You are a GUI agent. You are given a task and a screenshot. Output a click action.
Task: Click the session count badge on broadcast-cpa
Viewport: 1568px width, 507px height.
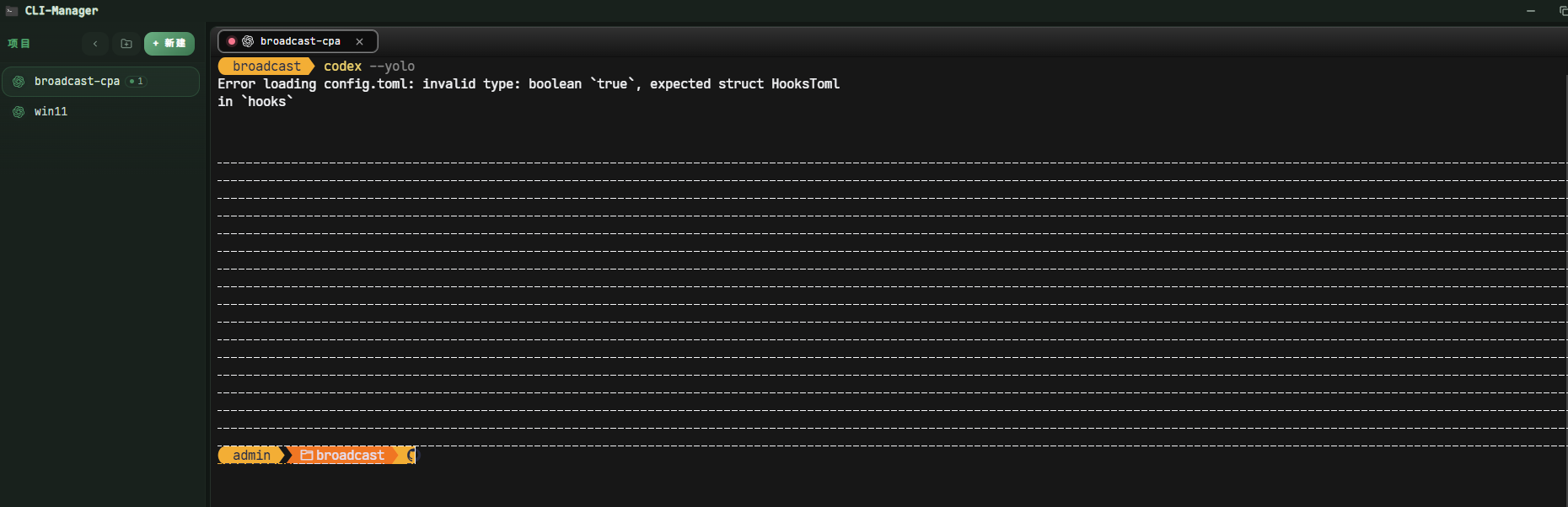coord(137,82)
